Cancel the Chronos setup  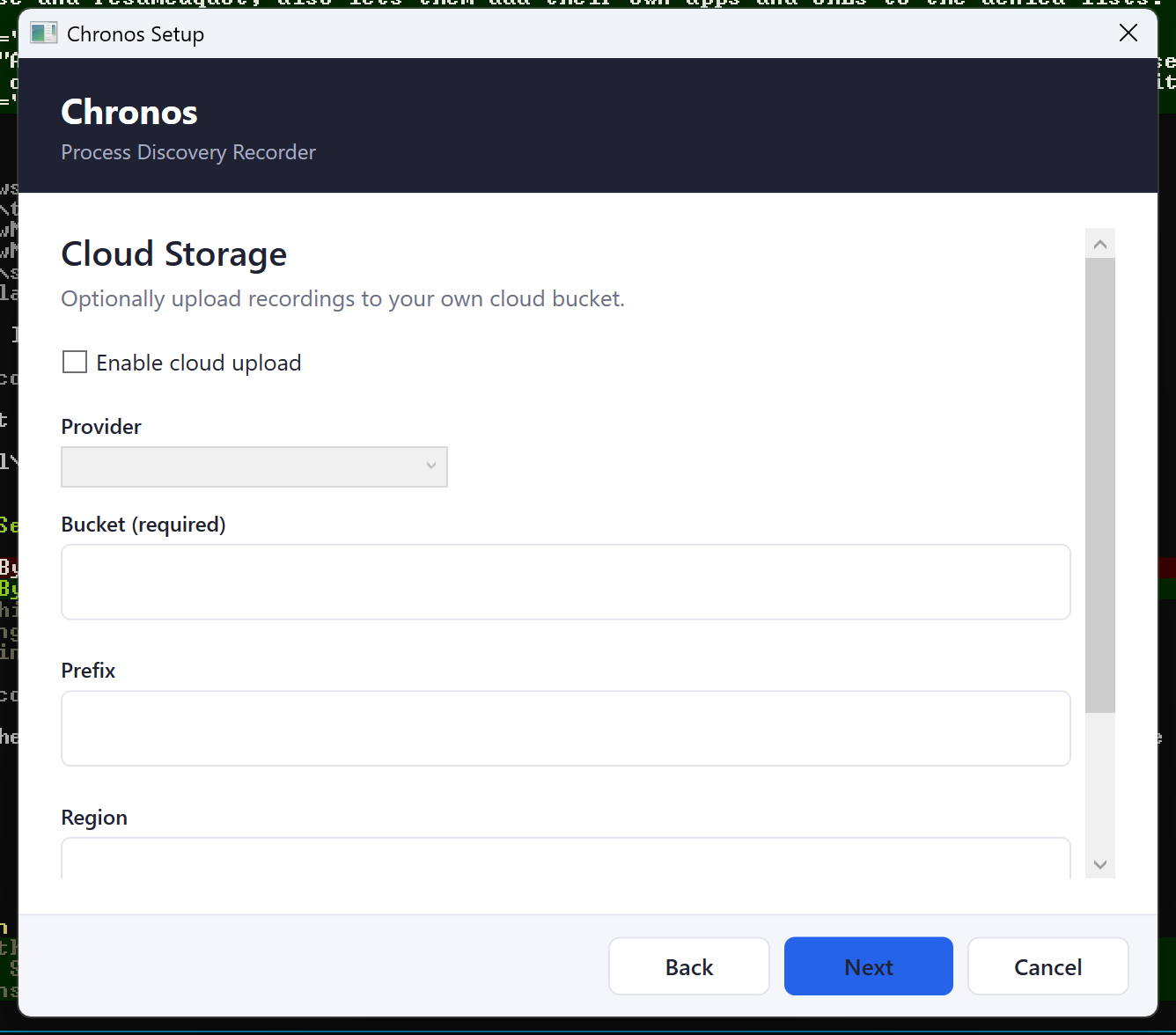(1048, 966)
